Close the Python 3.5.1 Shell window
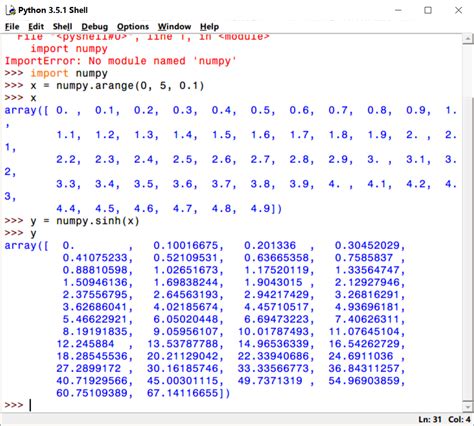This screenshot has height=426, width=474. coord(459,10)
